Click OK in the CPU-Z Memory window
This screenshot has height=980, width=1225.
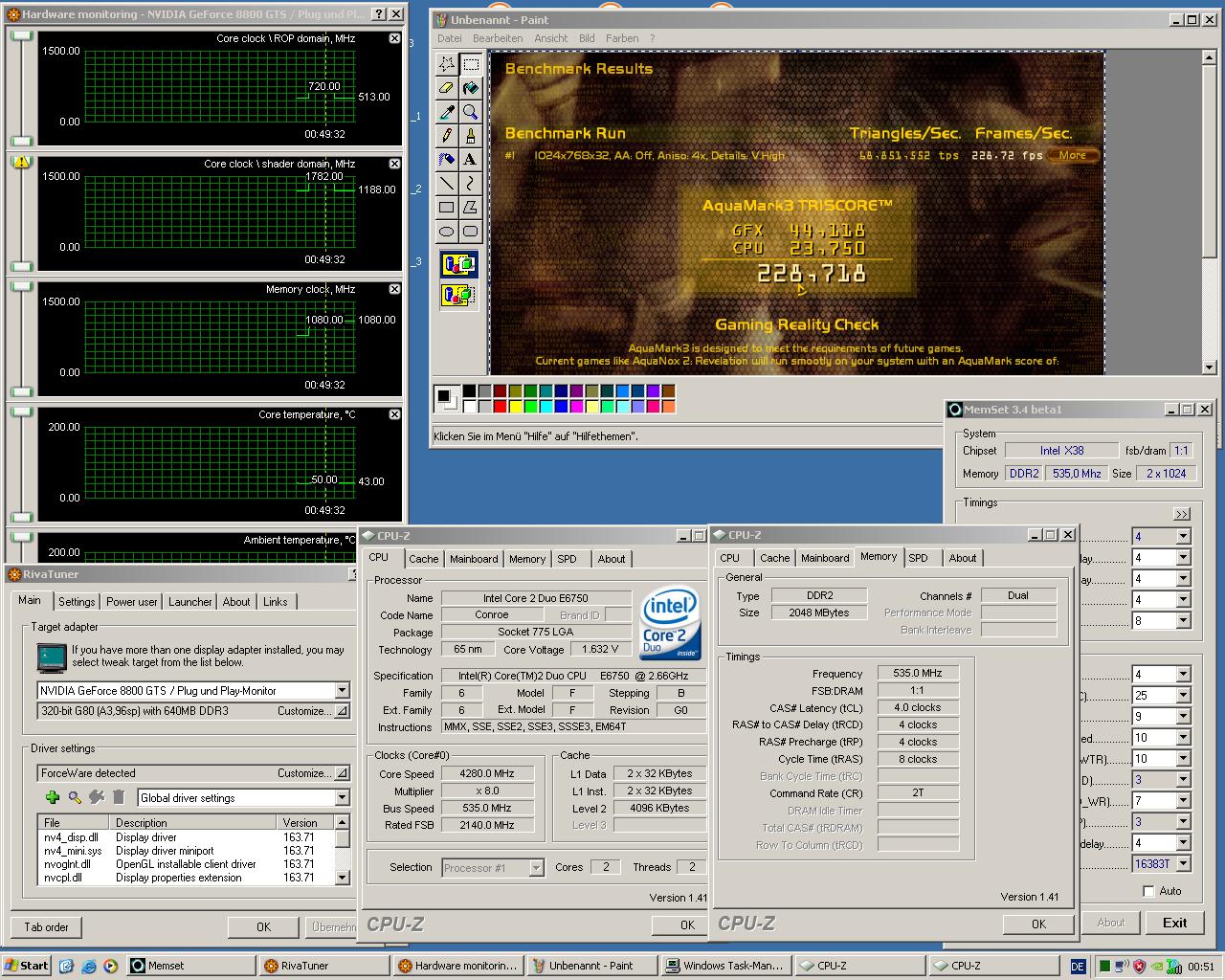click(x=1038, y=924)
